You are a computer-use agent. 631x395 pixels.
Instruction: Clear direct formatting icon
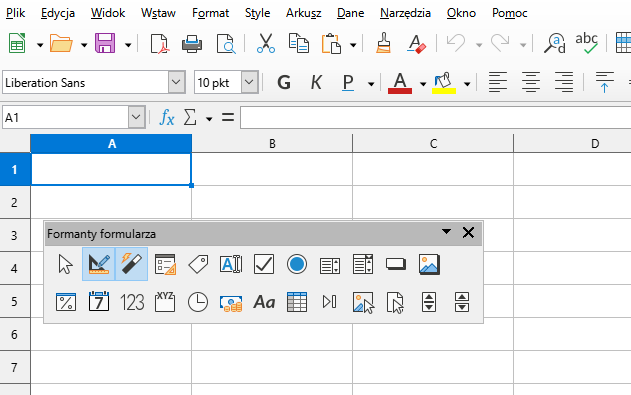click(x=416, y=43)
